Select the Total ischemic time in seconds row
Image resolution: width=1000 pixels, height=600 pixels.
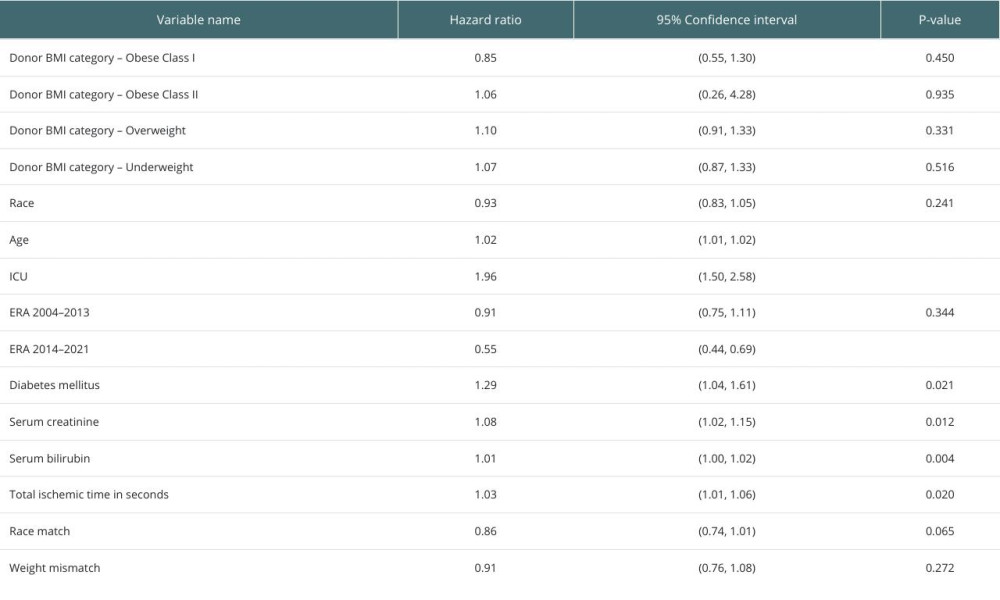pos(500,495)
